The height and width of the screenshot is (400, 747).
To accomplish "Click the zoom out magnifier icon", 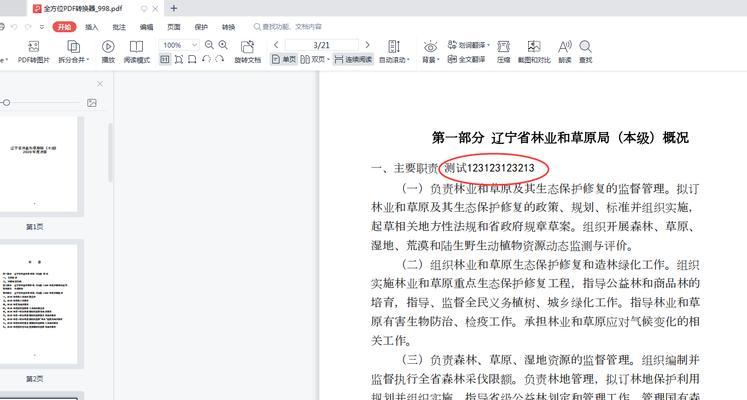I will pos(209,45).
